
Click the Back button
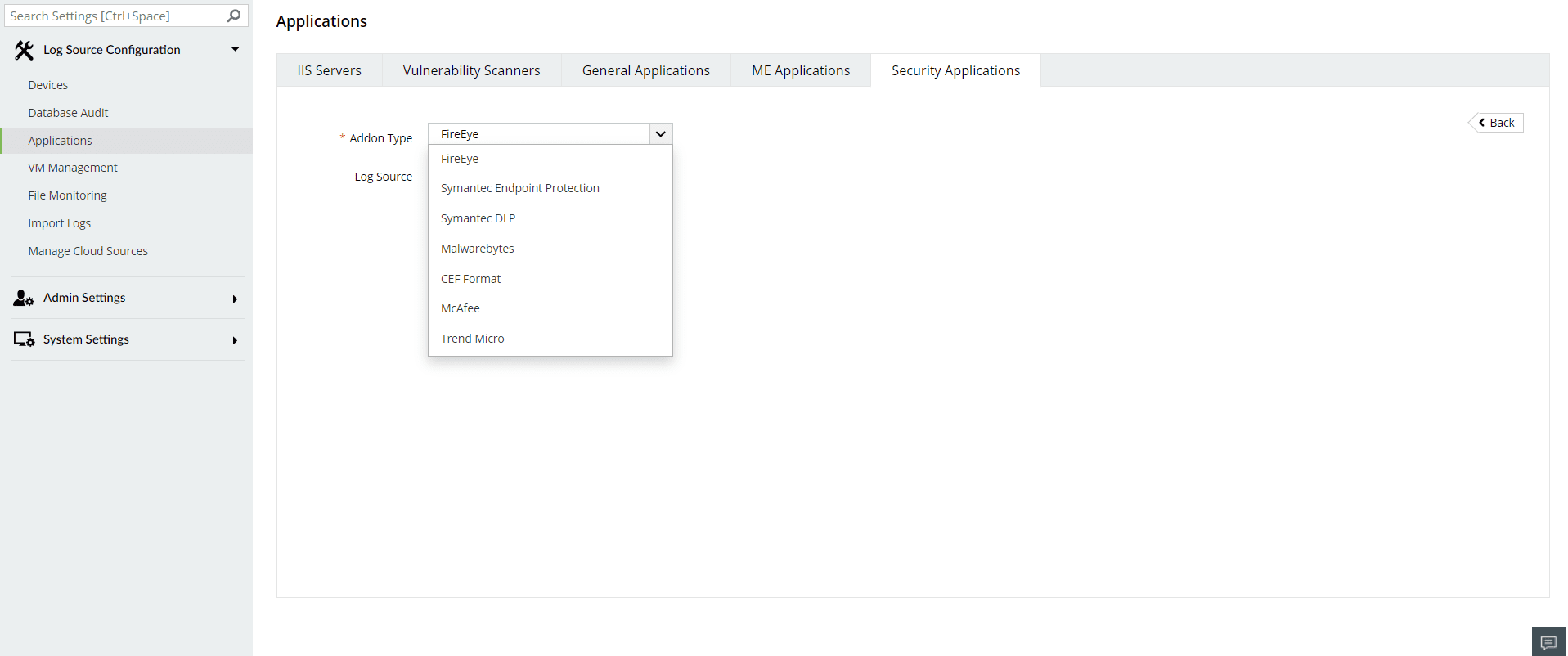pos(1496,123)
